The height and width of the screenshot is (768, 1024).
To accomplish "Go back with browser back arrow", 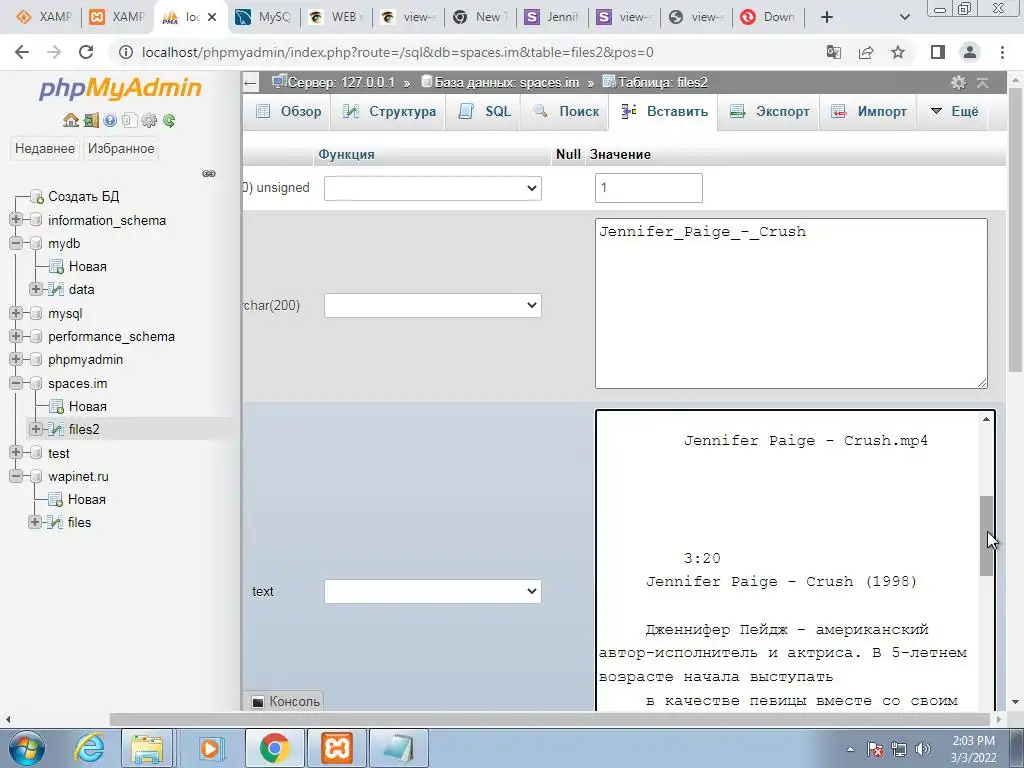I will coord(22,52).
